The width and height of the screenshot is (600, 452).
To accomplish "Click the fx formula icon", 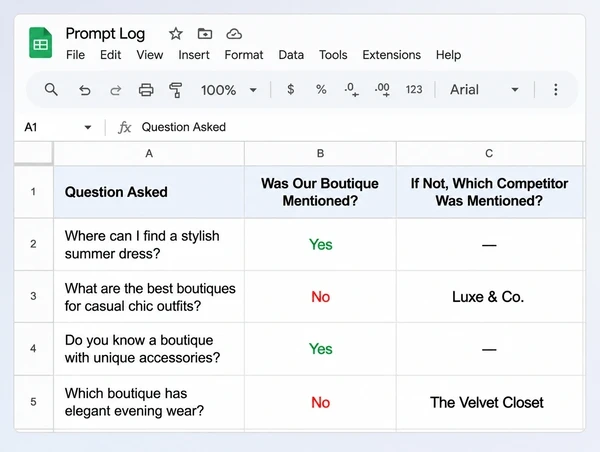I will pyautogui.click(x=124, y=127).
